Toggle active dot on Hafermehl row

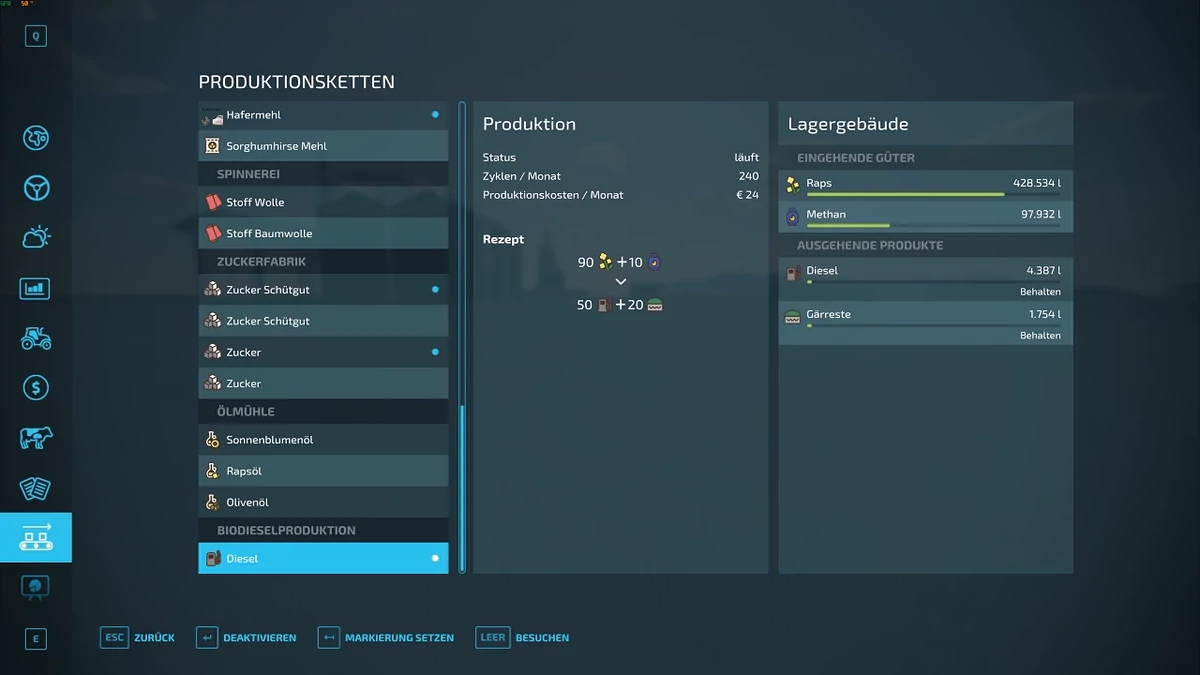(x=435, y=115)
